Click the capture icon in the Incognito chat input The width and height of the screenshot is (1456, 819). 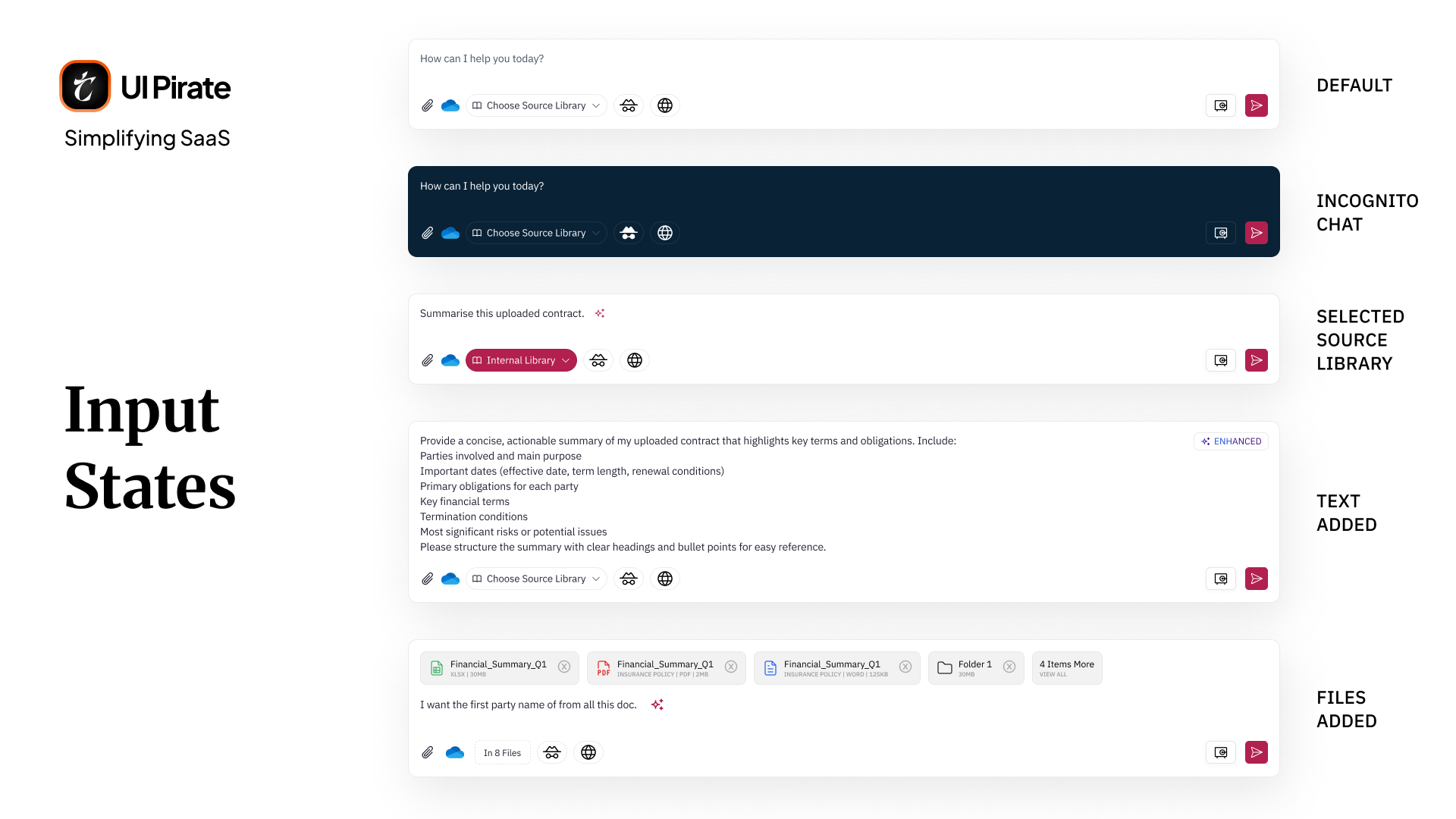click(1221, 233)
